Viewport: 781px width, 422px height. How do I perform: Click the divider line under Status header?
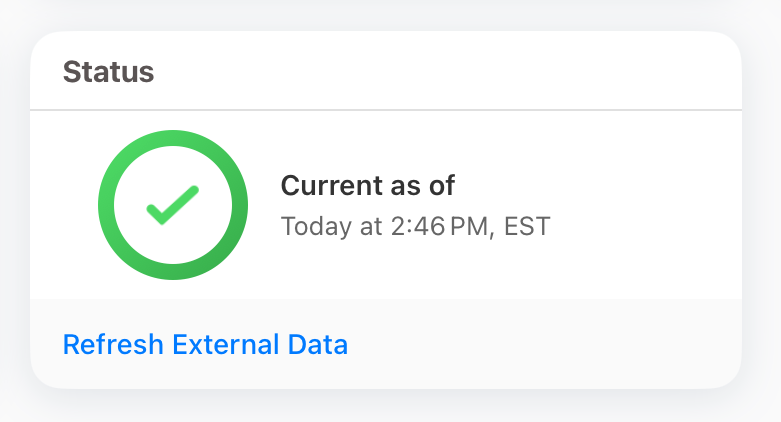pos(386,109)
